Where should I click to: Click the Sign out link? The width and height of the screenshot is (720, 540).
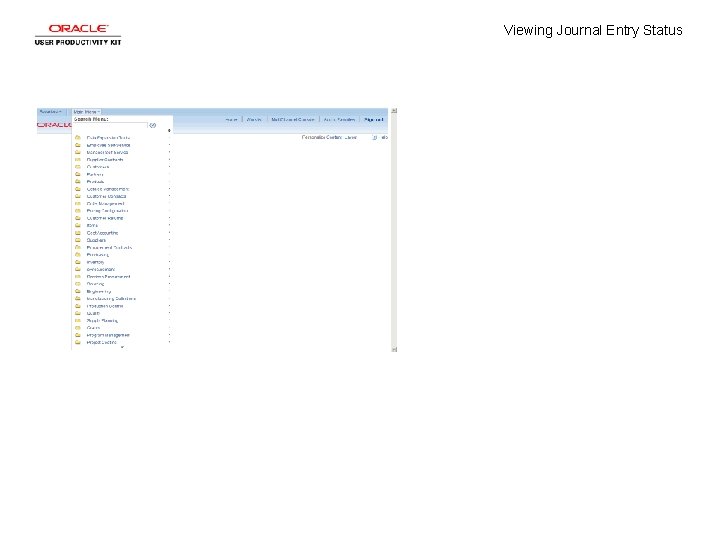[373, 119]
